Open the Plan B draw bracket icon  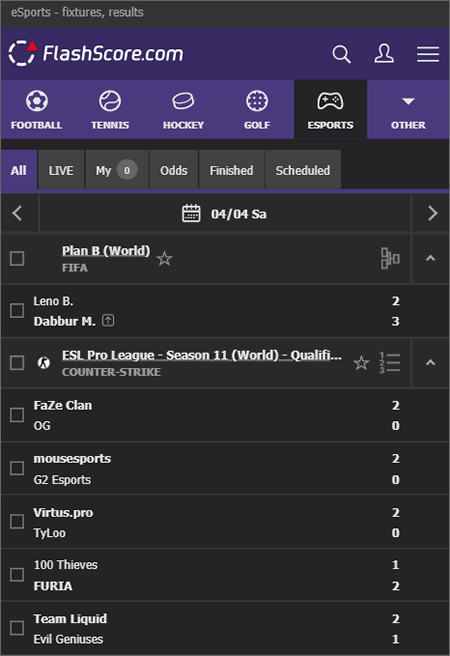390,258
